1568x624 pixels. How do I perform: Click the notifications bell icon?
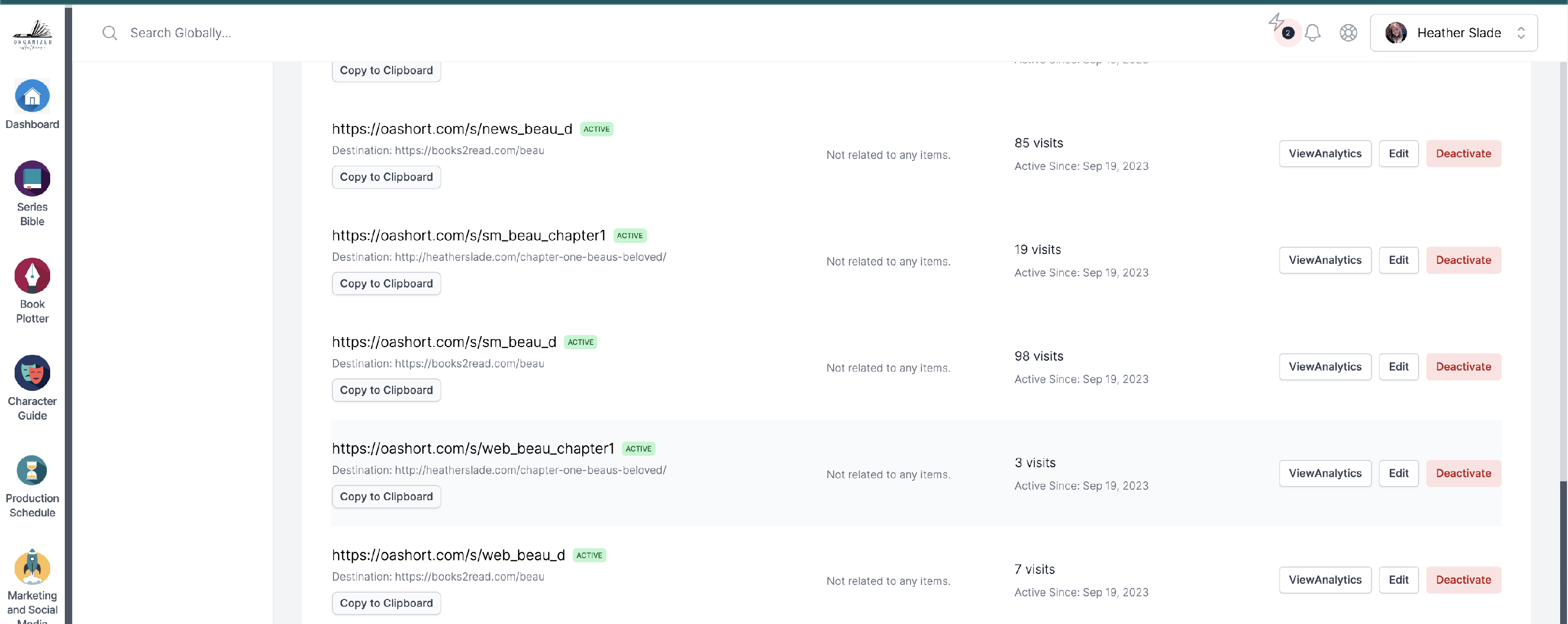click(1312, 33)
